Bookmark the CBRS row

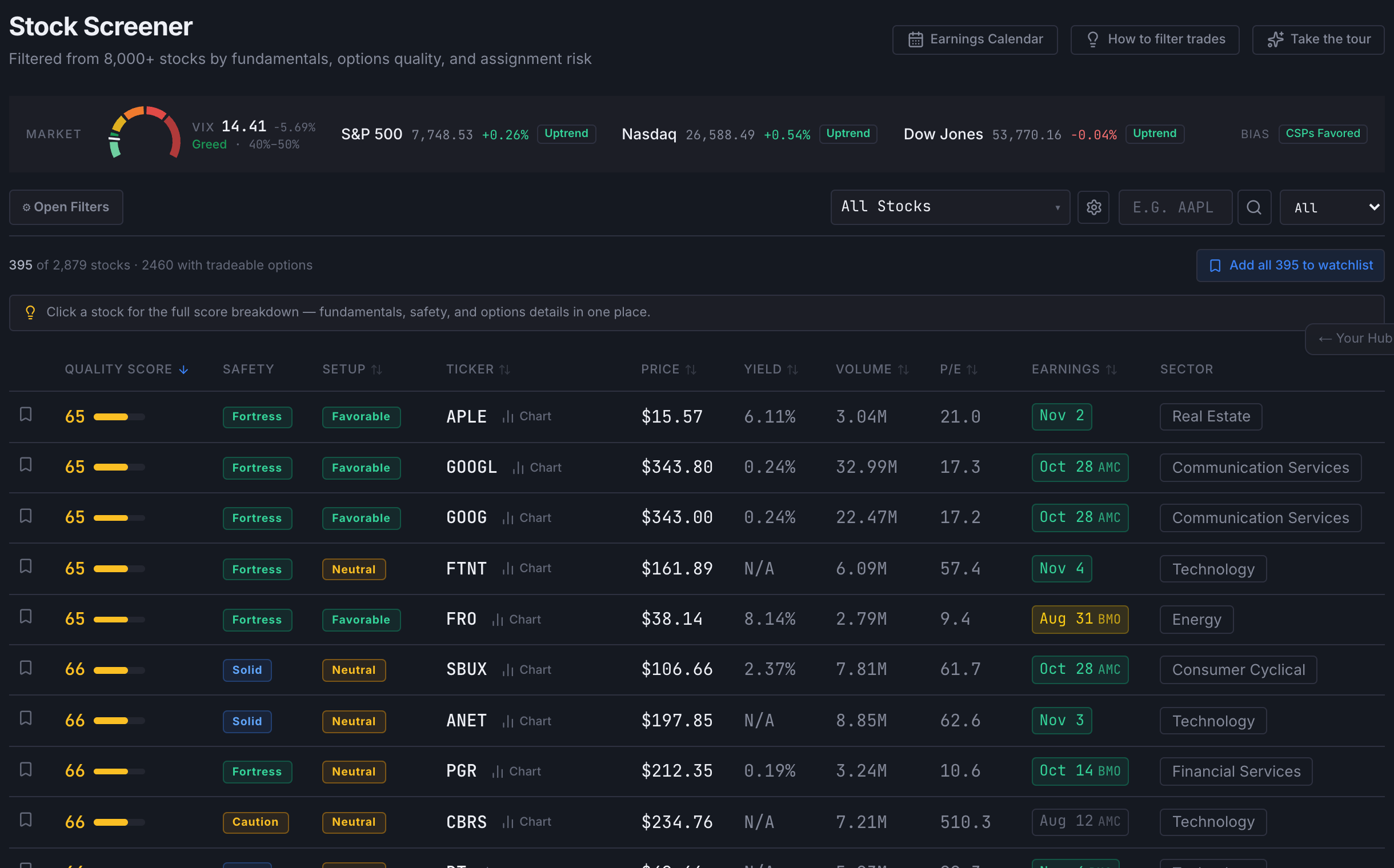pyautogui.click(x=25, y=820)
